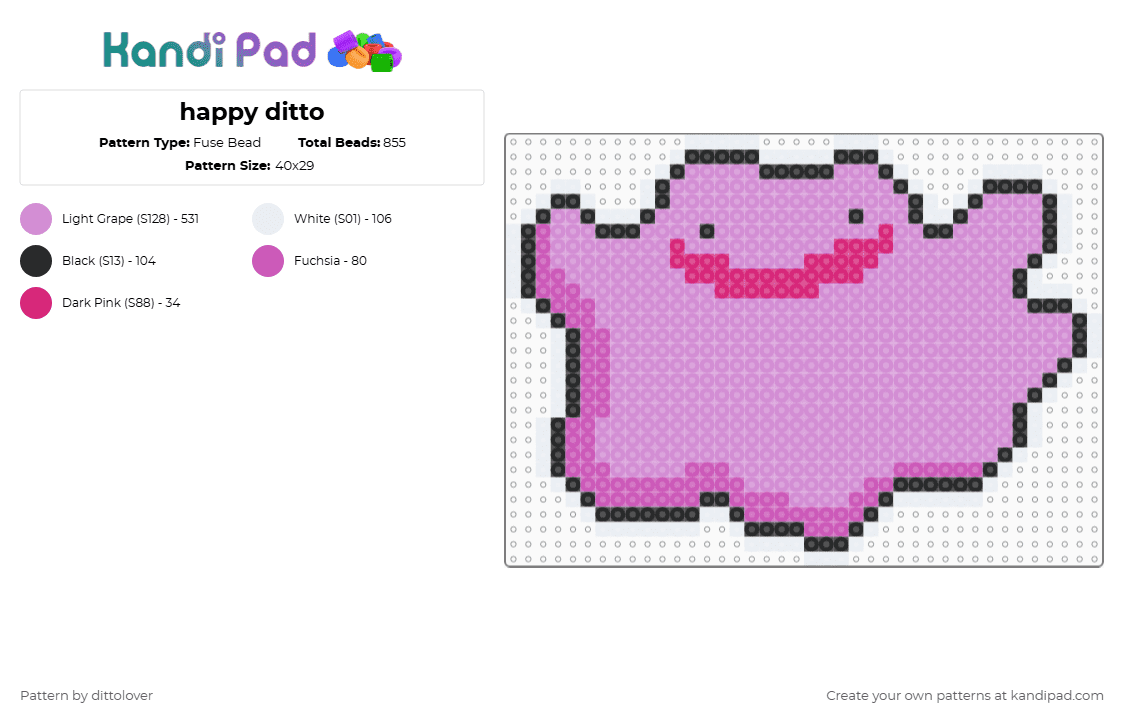Click the 'happy ditto' title
The height and width of the screenshot is (720, 1124).
pyautogui.click(x=252, y=113)
